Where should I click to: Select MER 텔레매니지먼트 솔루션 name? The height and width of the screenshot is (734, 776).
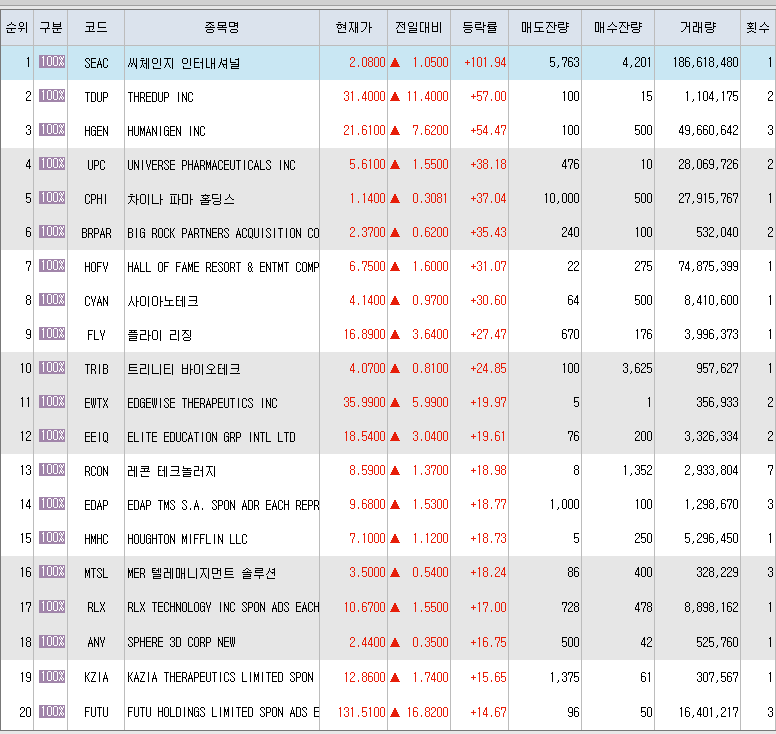(x=201, y=573)
